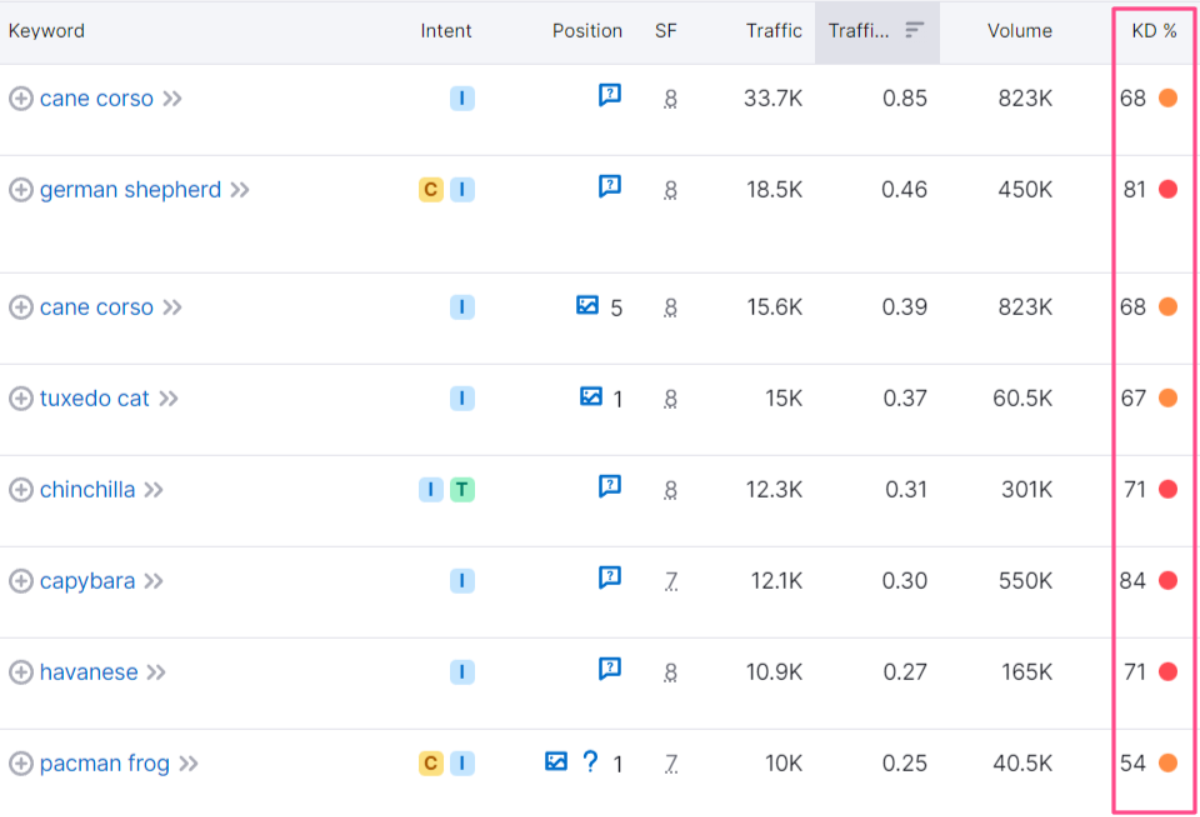This screenshot has height=817, width=1200.
Task: Expand double chevron next to havanese
Action: click(155, 672)
